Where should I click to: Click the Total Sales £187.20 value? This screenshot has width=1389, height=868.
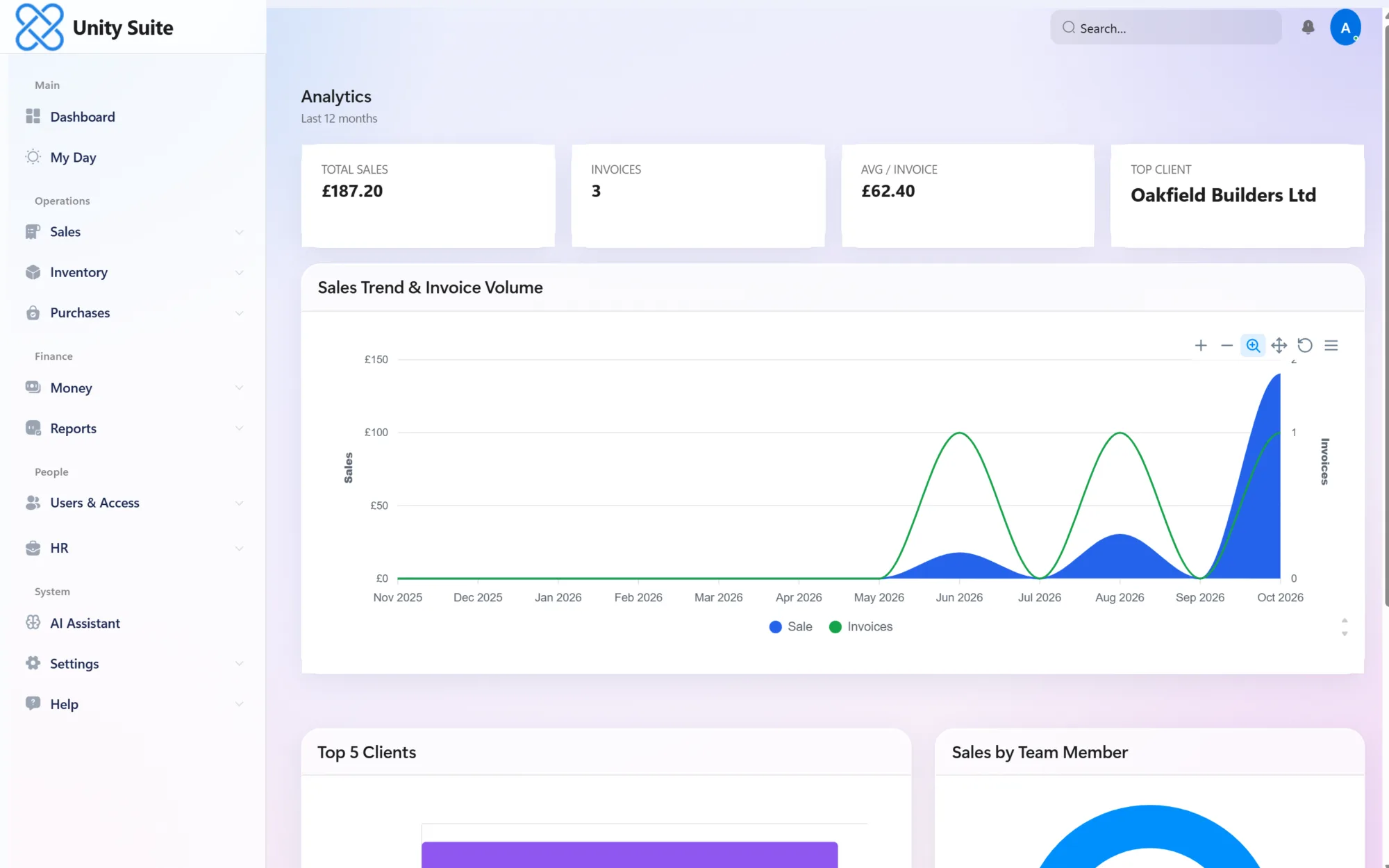(352, 191)
